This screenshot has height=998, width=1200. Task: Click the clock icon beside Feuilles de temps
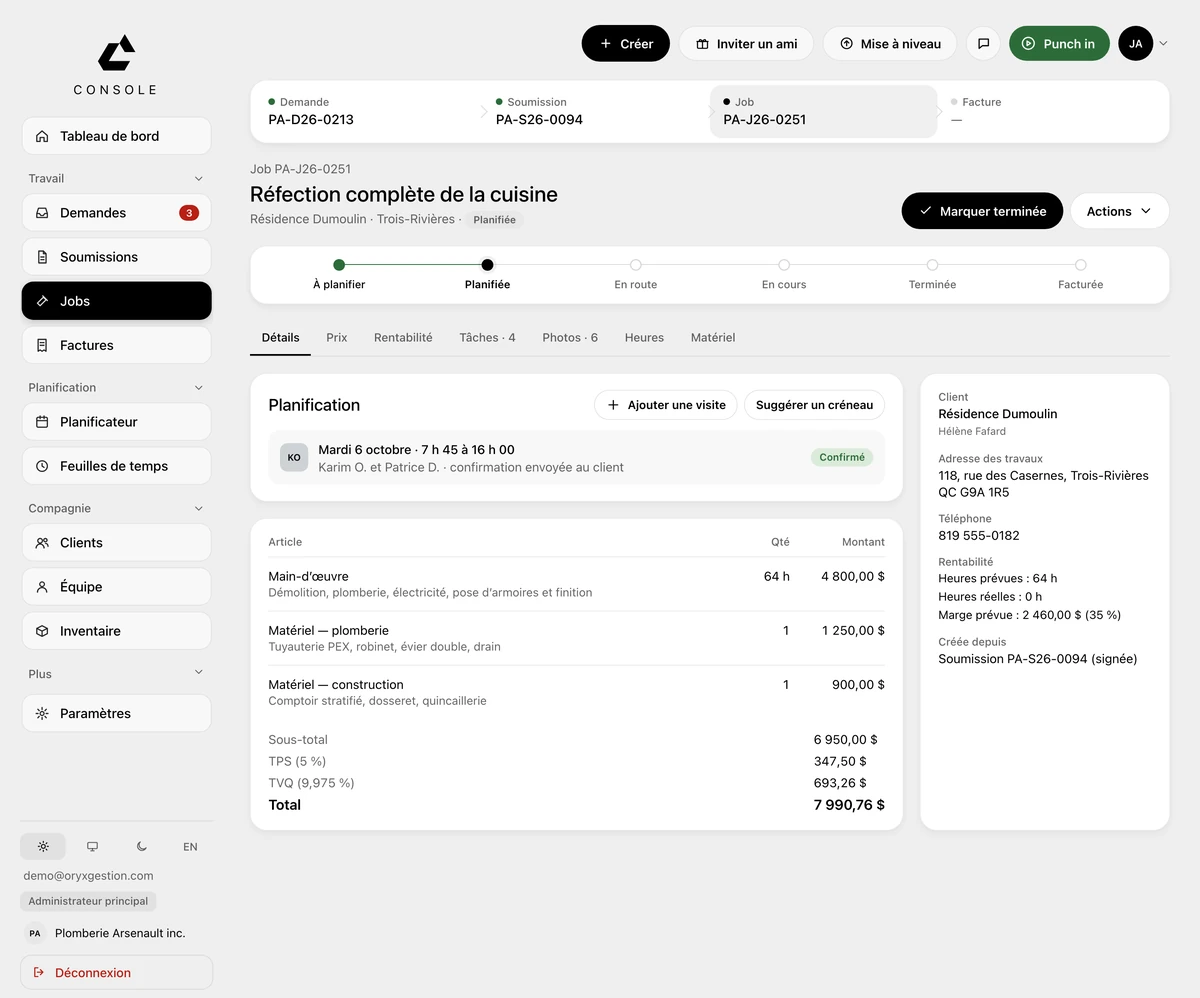(x=42, y=466)
